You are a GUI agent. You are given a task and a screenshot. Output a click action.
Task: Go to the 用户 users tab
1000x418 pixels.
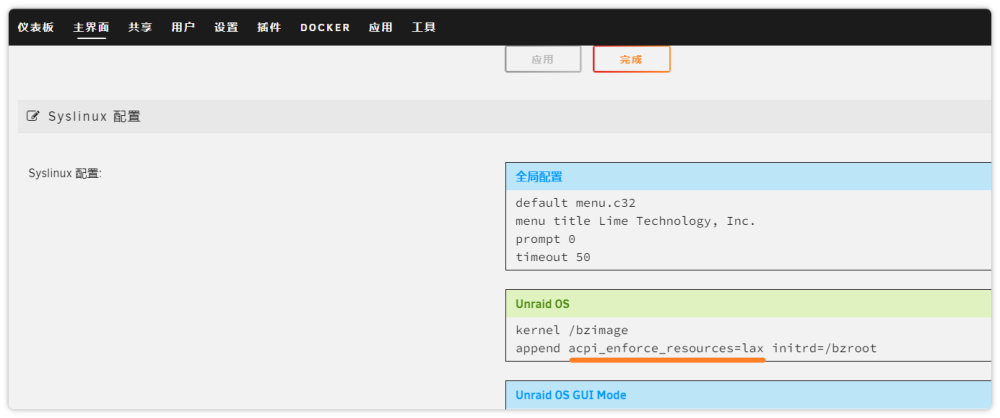(183, 27)
